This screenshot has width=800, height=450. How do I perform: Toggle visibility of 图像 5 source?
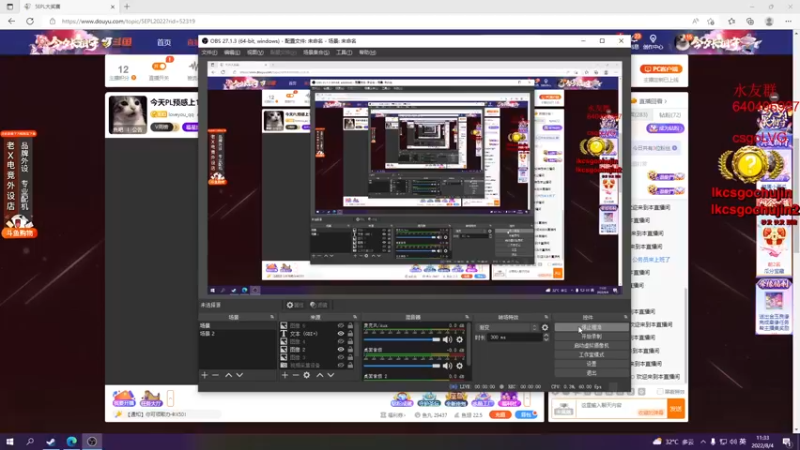point(341,326)
